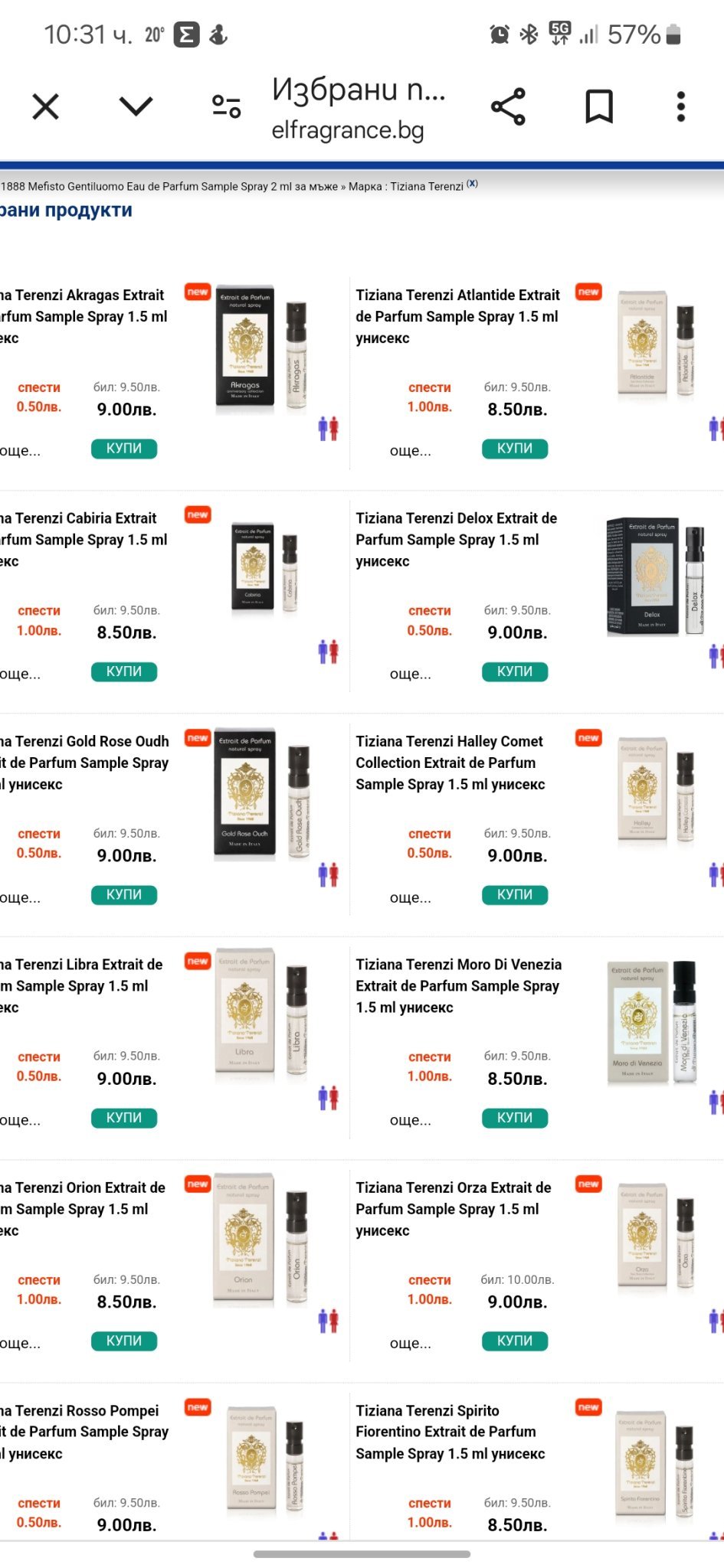This screenshot has width=724, height=1568.
Task: Tap unisex icon on Cabiria product
Action: pyautogui.click(x=328, y=652)
